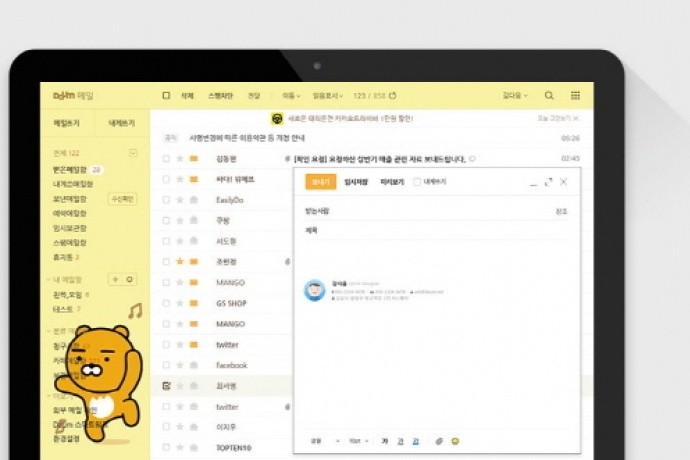The width and height of the screenshot is (690, 460).
Task: Click the envelope icon on the GS SHOP row
Action: [x=194, y=303]
